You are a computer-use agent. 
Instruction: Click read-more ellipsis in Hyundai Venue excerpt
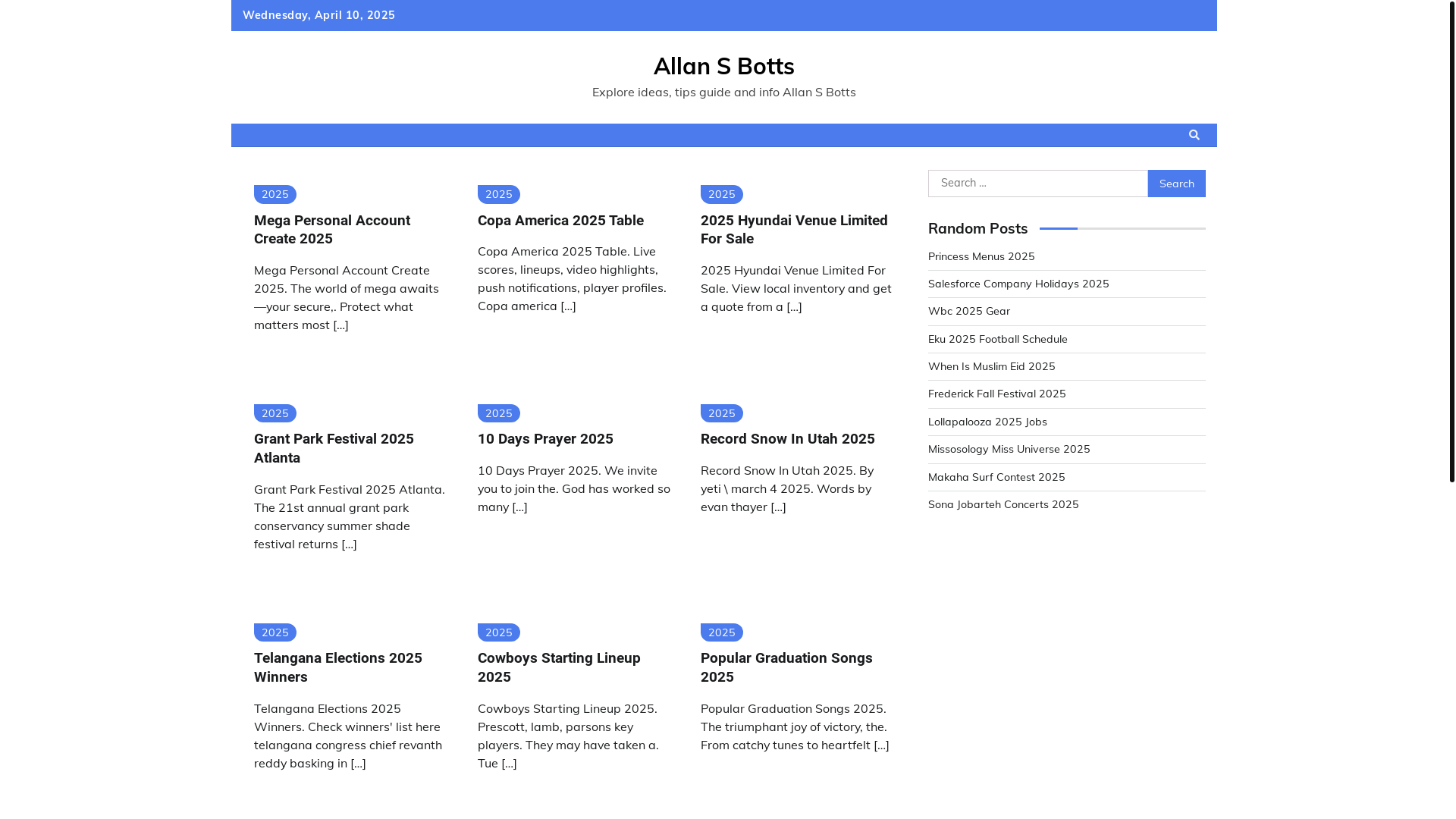[794, 306]
